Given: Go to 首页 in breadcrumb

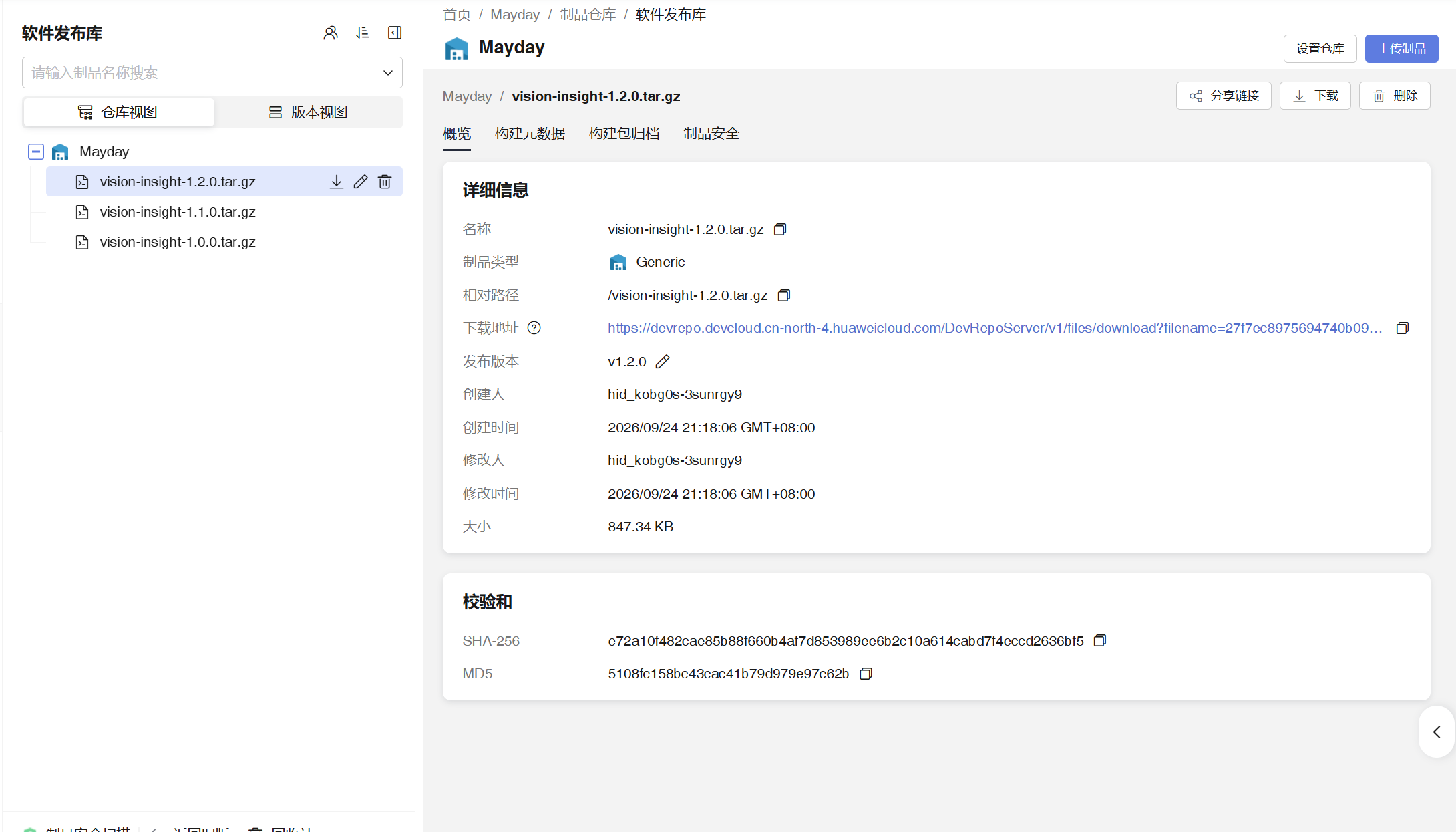Looking at the screenshot, I should click(457, 15).
